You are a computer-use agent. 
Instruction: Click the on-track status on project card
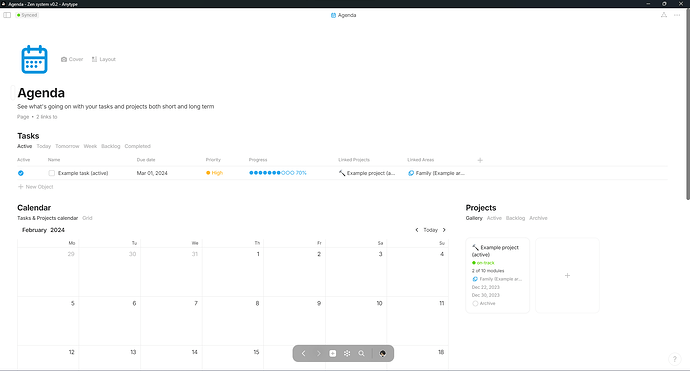tap(483, 263)
